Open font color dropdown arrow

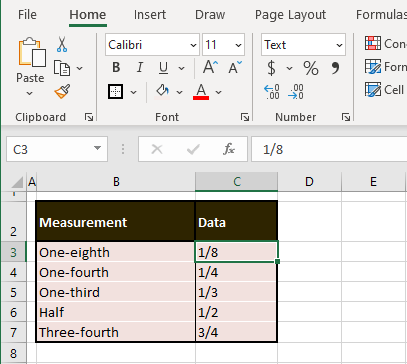pos(219,92)
